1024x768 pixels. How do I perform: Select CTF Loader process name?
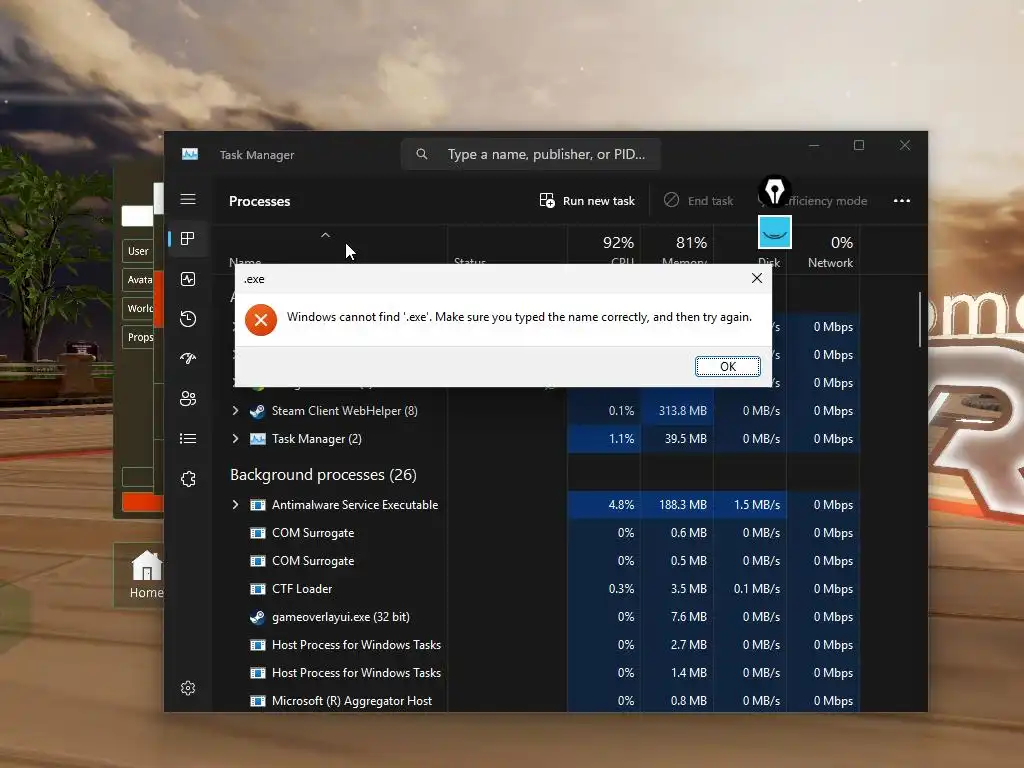(x=302, y=589)
